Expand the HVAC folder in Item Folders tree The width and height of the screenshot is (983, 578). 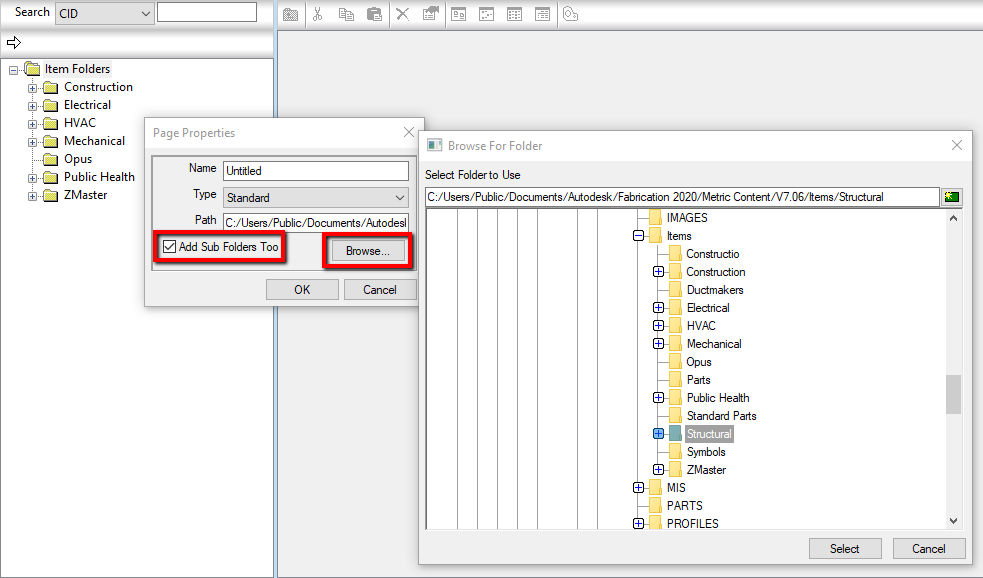pos(31,122)
